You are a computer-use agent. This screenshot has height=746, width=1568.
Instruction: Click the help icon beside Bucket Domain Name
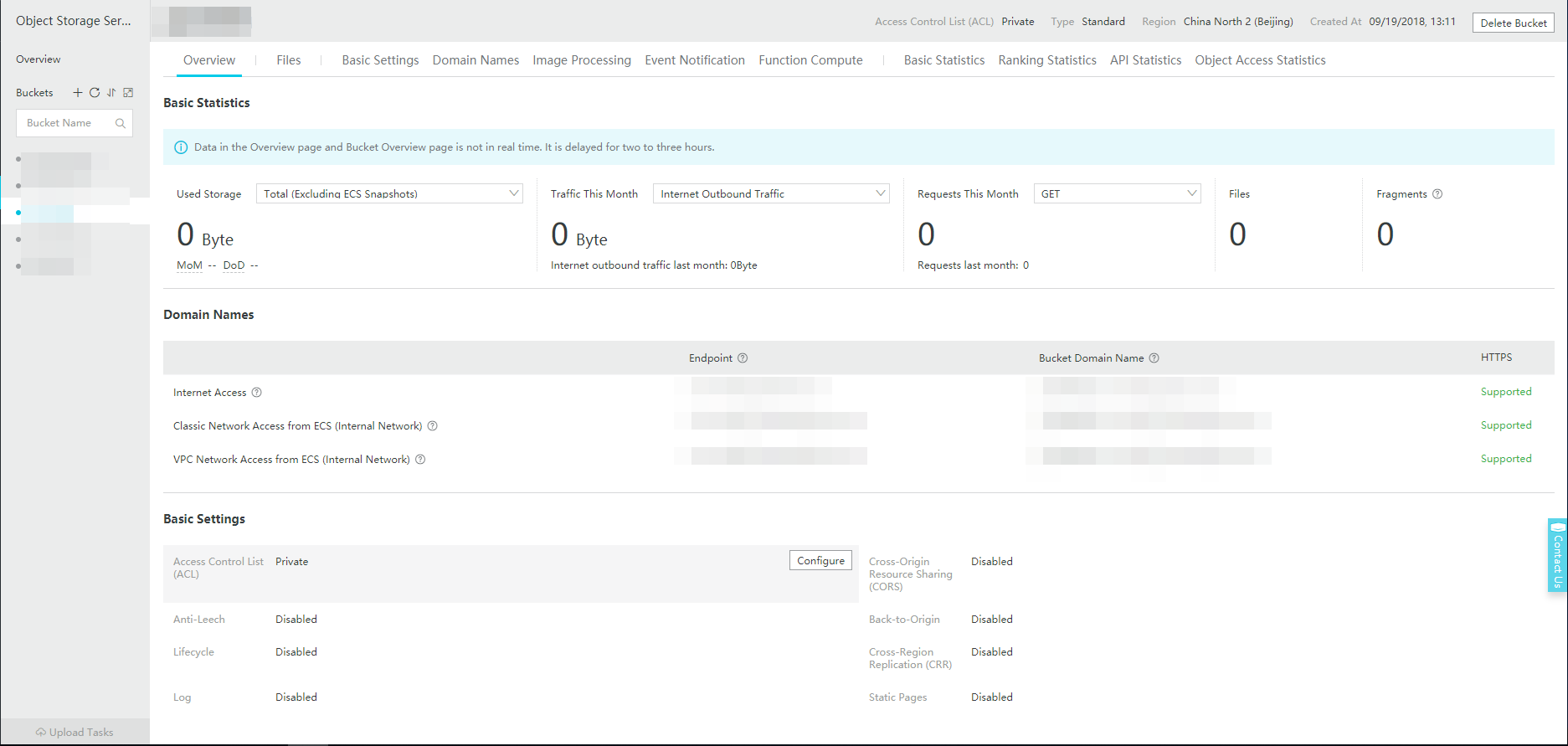[x=1154, y=358]
